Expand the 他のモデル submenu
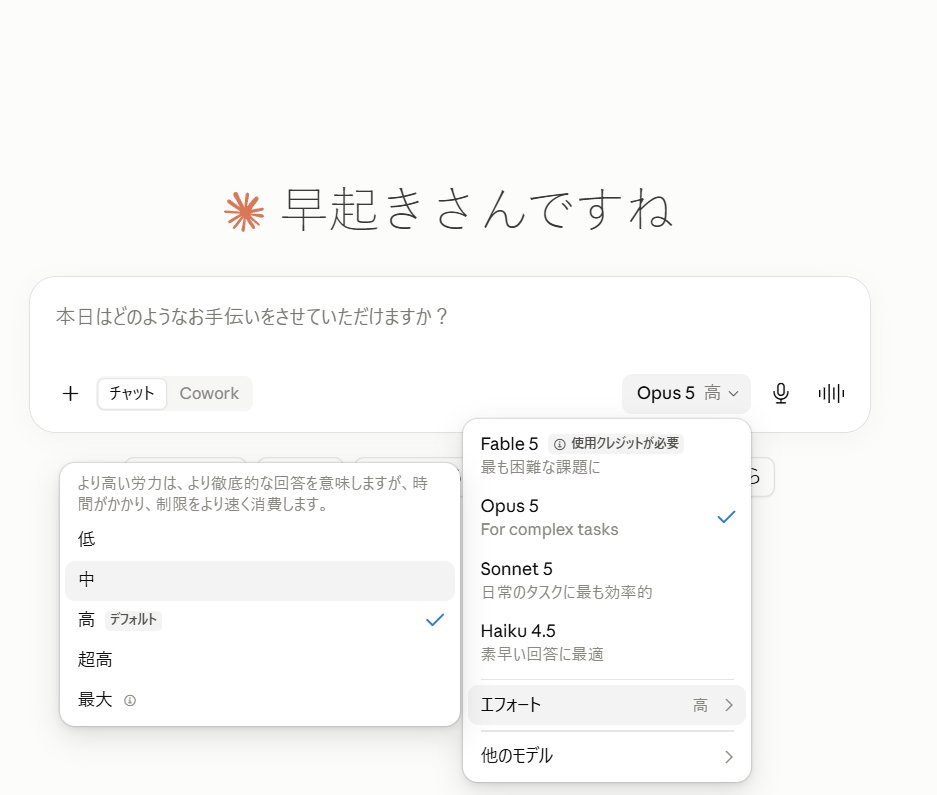The width and height of the screenshot is (937, 795). coord(607,756)
